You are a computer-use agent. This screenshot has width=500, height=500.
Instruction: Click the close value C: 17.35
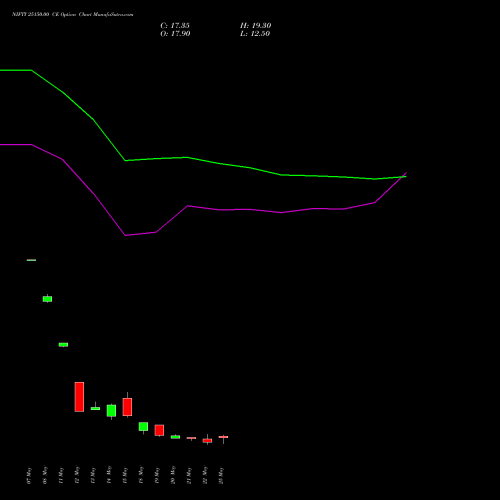coord(175,26)
